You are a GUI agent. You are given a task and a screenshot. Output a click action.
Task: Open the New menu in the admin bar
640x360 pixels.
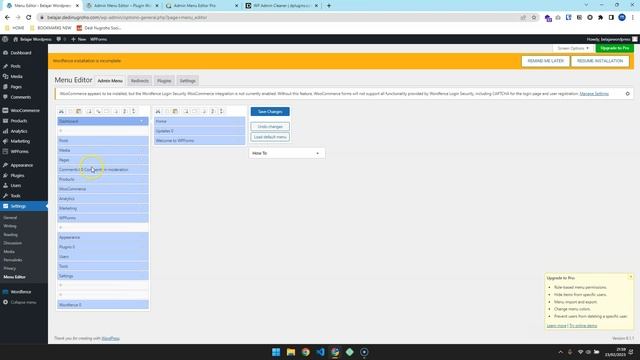[x=78, y=39]
